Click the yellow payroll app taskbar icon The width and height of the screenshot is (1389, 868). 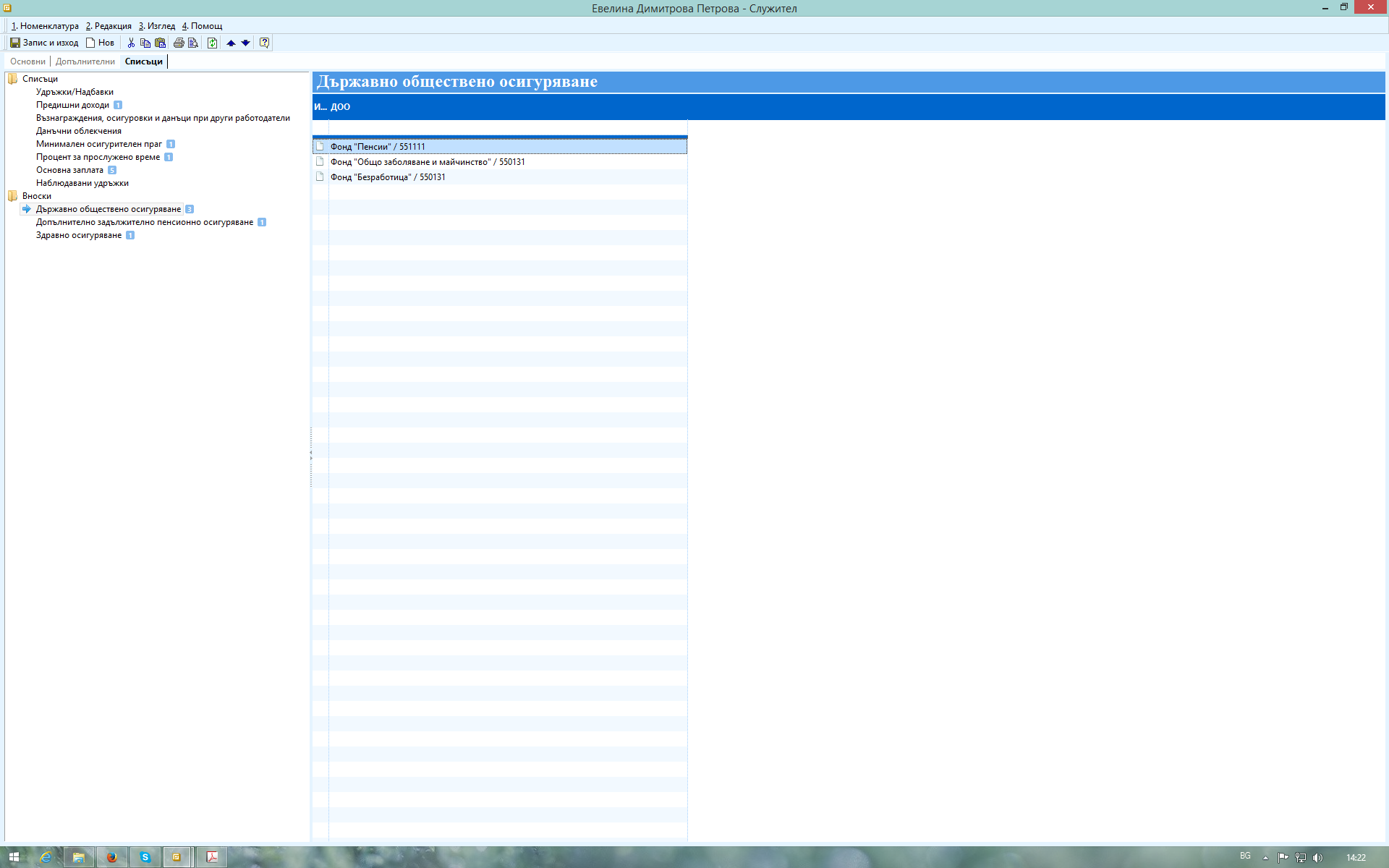[x=177, y=857]
